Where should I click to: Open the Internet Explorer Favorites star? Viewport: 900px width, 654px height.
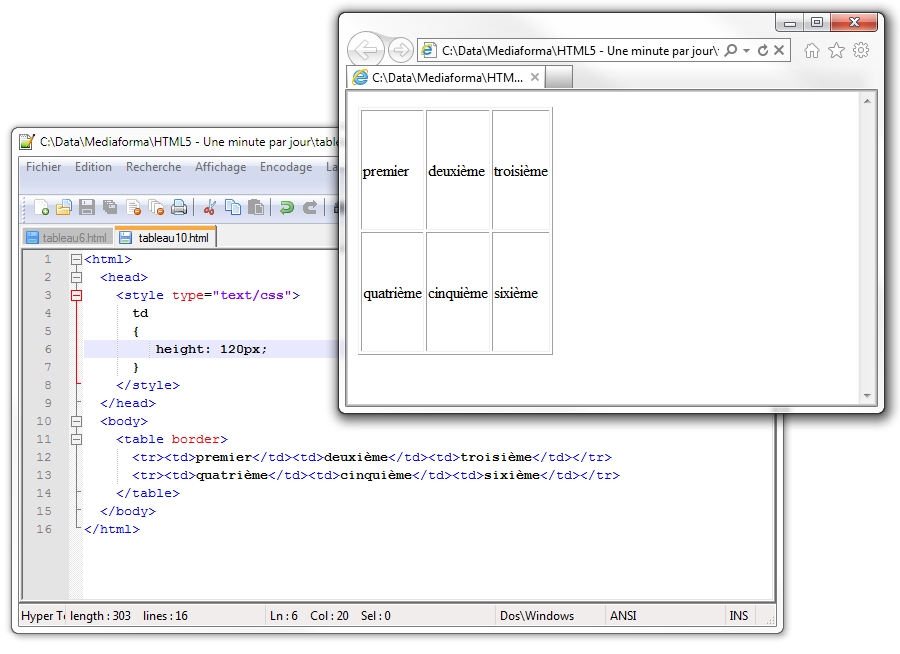(836, 50)
